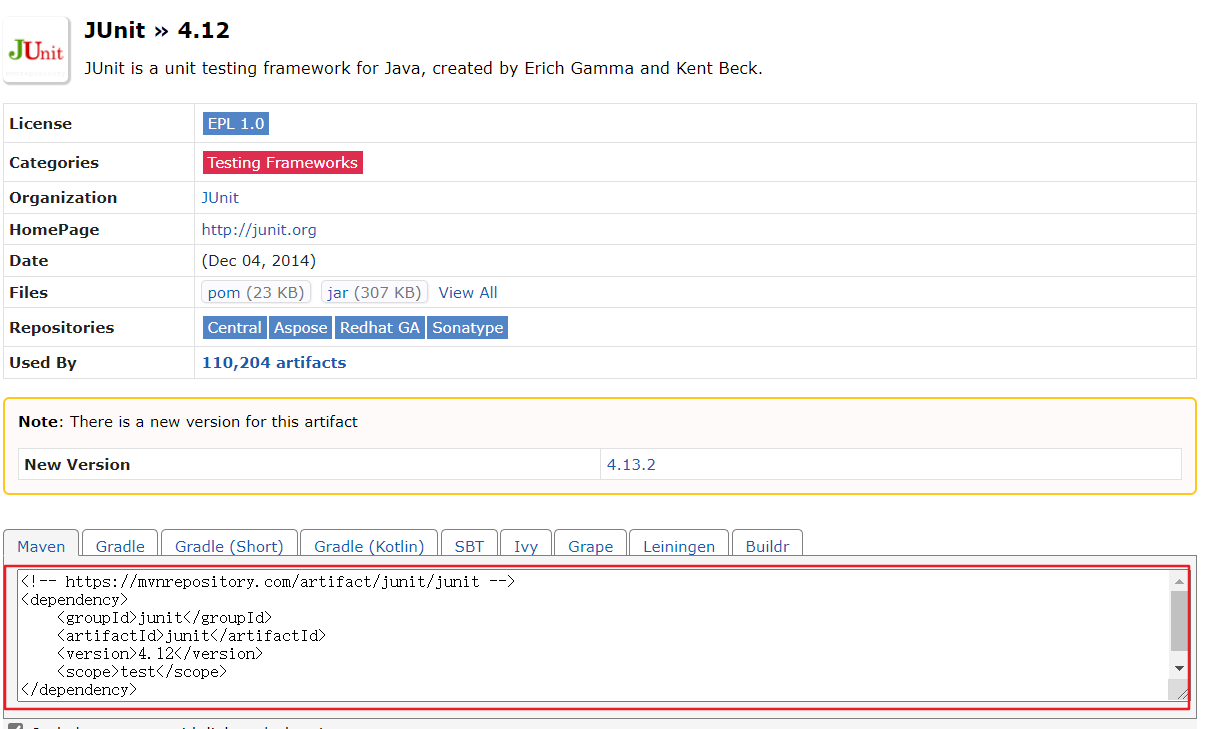This screenshot has width=1205, height=729.
Task: Select the Aspose repository badge
Action: [300, 328]
